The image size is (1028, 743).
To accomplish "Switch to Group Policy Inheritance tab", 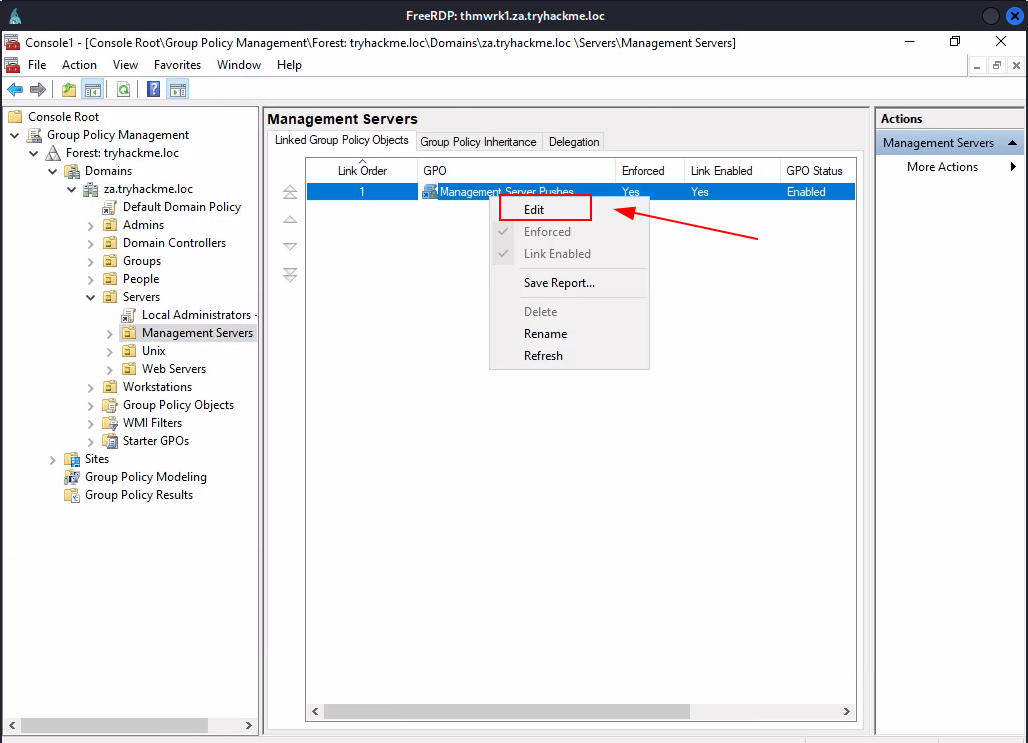I will pos(479,142).
